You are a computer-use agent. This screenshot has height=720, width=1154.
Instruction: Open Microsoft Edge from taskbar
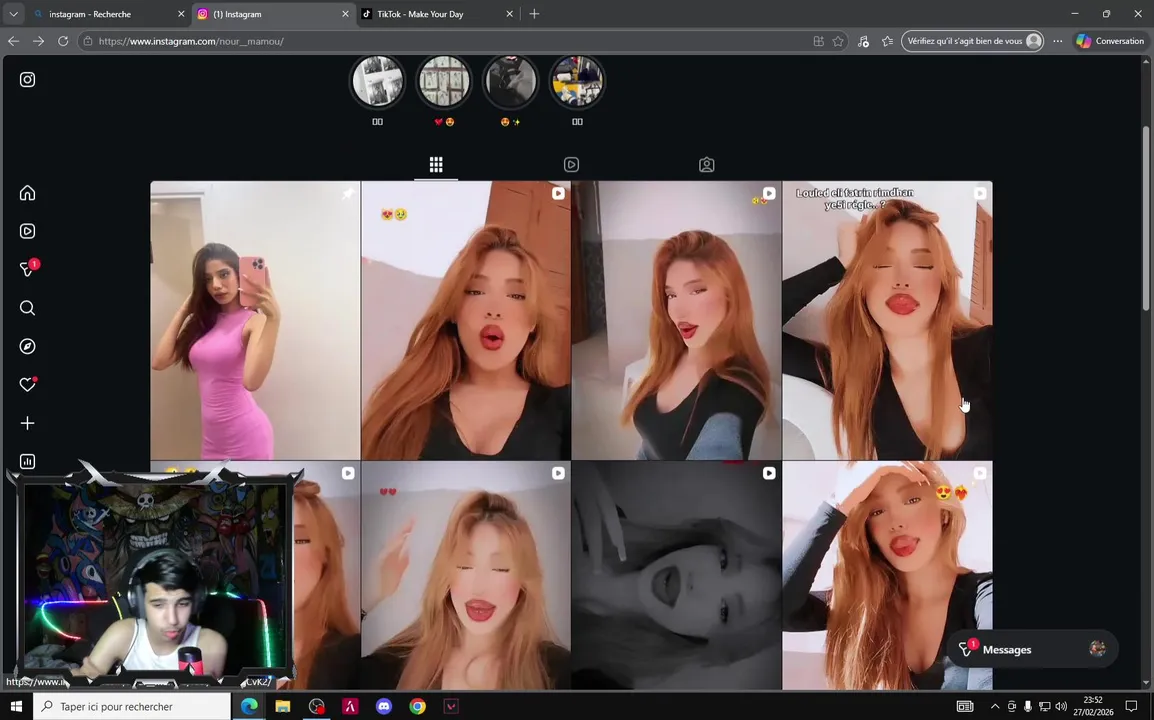(x=249, y=707)
